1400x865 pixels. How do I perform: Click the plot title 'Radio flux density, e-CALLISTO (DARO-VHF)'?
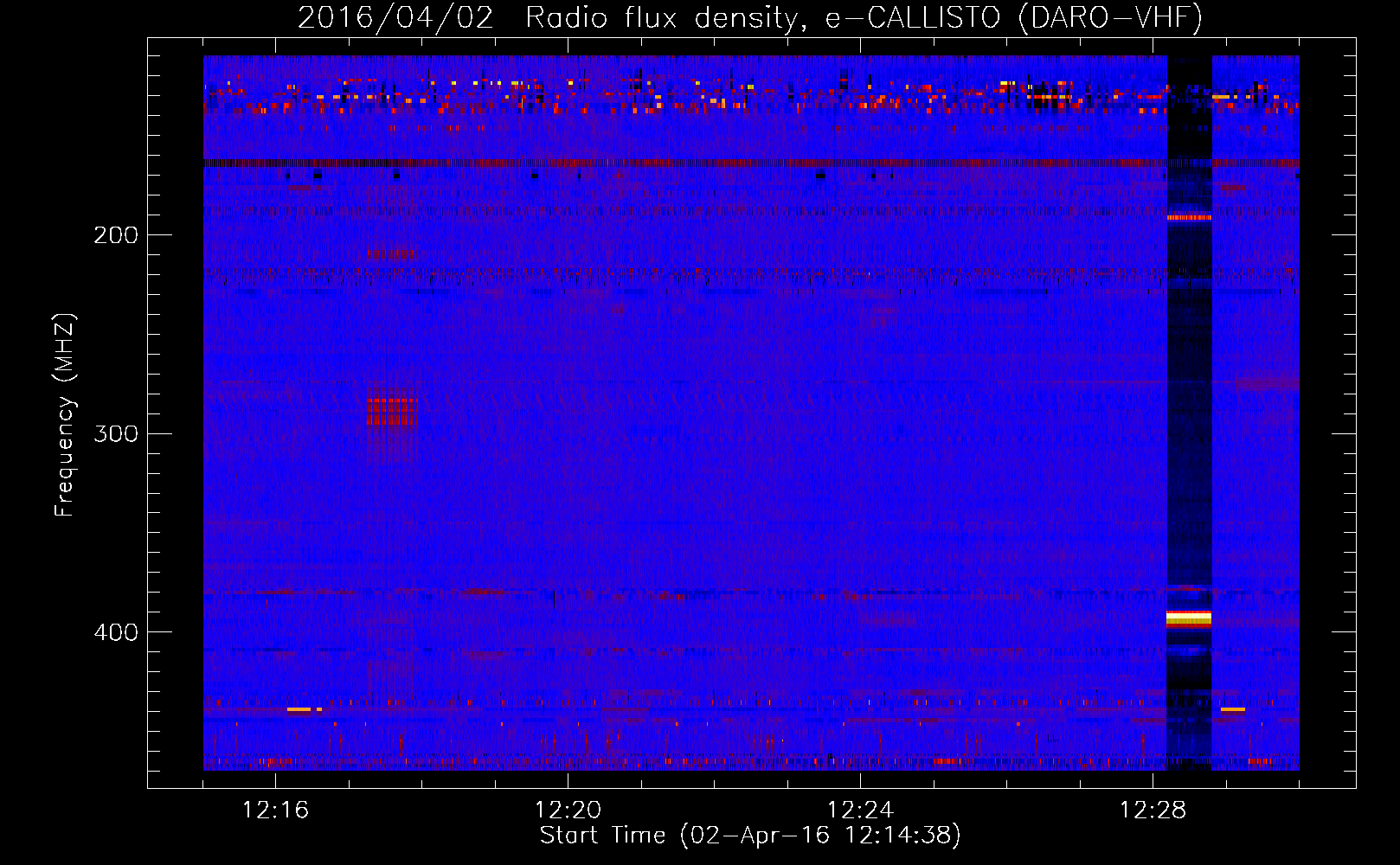coord(864,17)
